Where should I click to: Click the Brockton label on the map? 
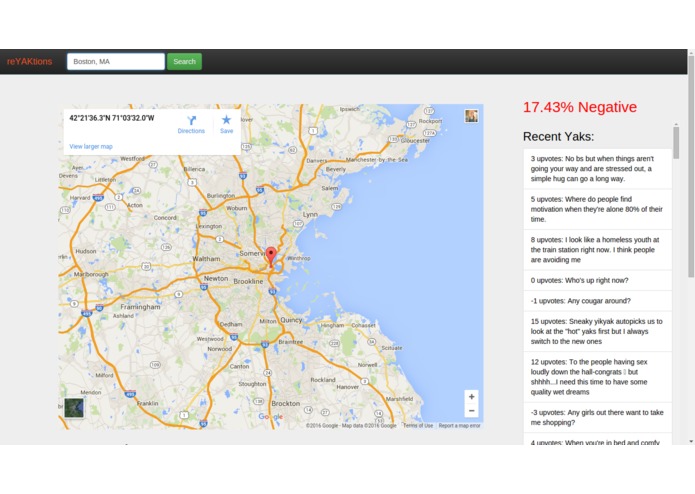pos(285,404)
